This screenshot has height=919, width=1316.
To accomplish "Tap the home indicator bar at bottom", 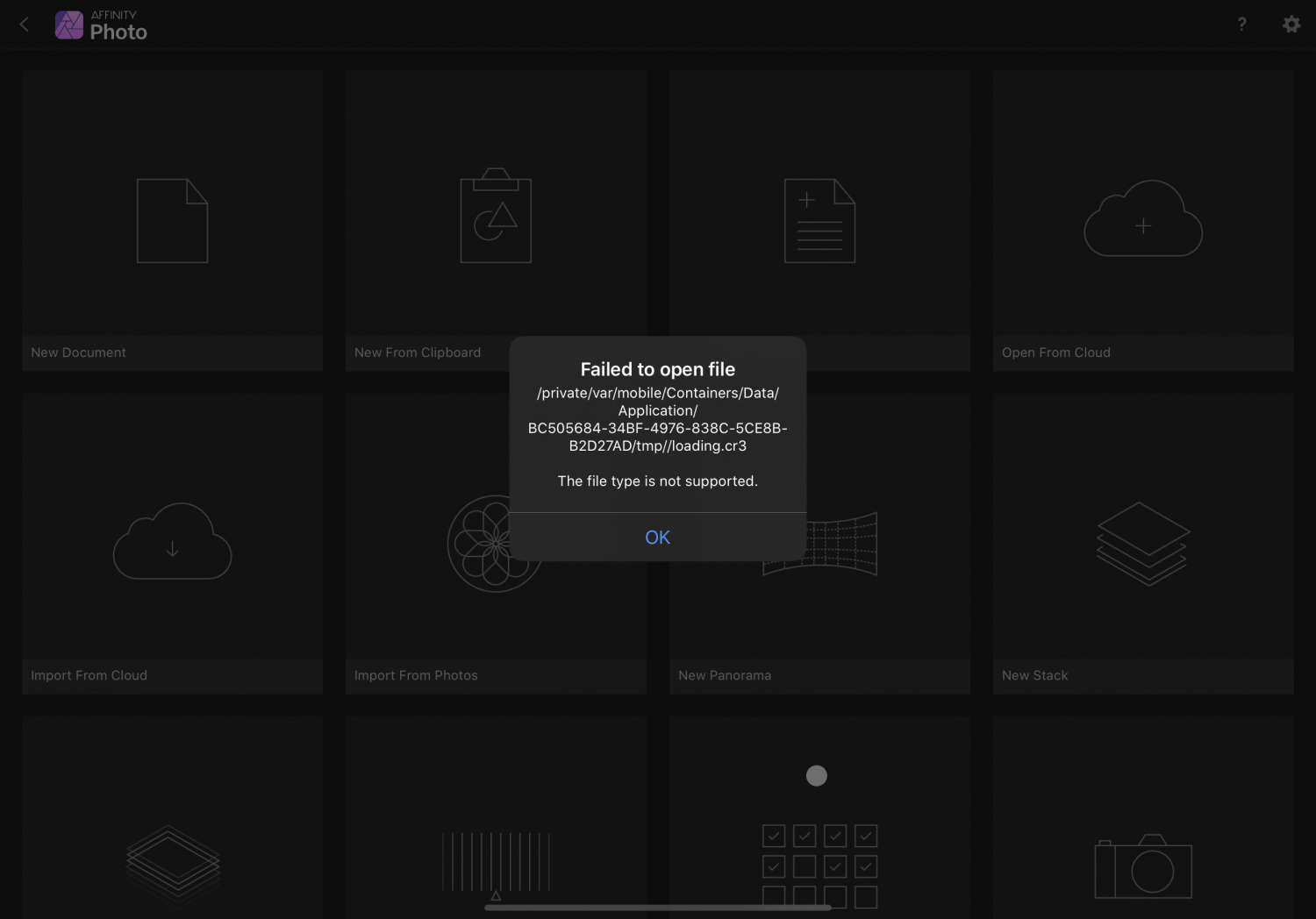I will [x=658, y=908].
